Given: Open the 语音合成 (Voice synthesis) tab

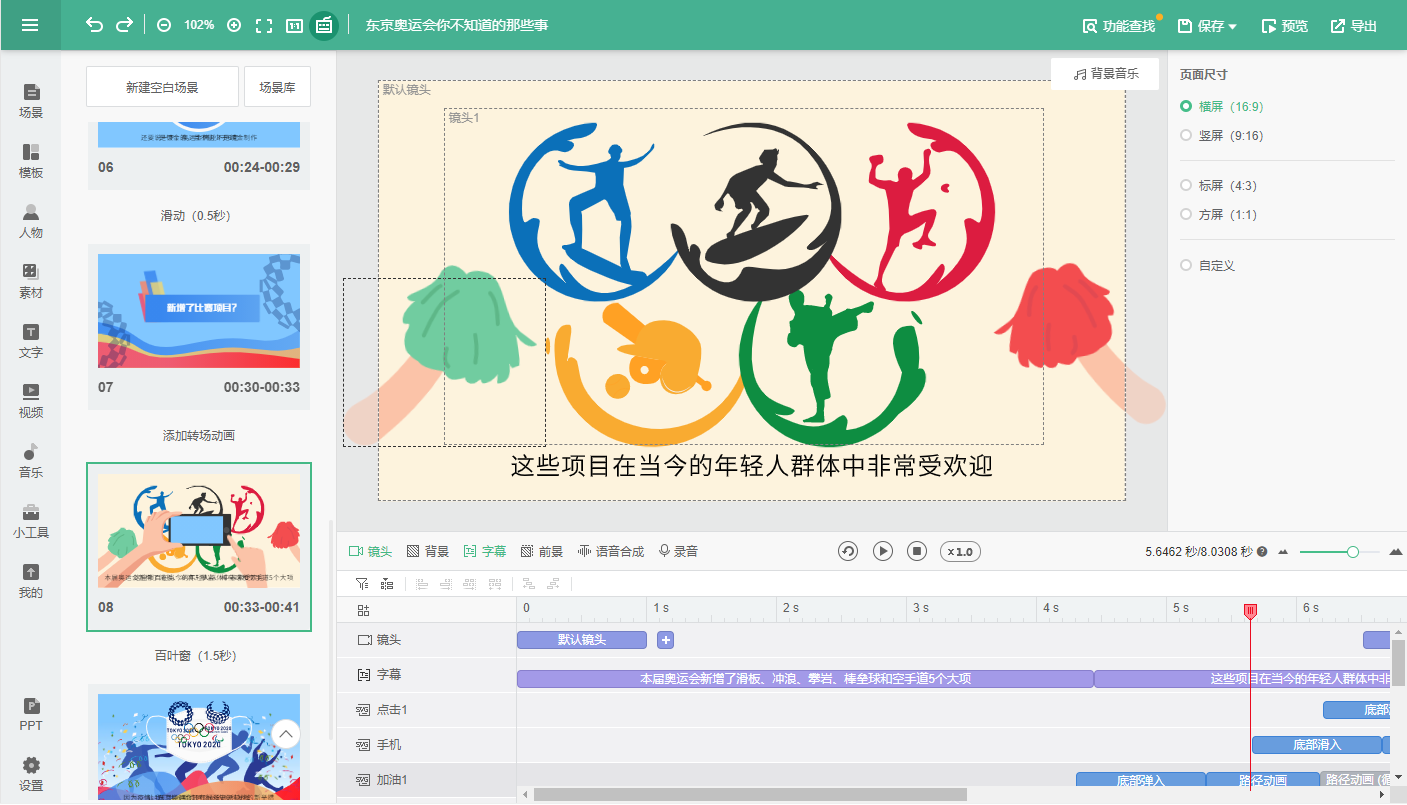Looking at the screenshot, I should [611, 551].
